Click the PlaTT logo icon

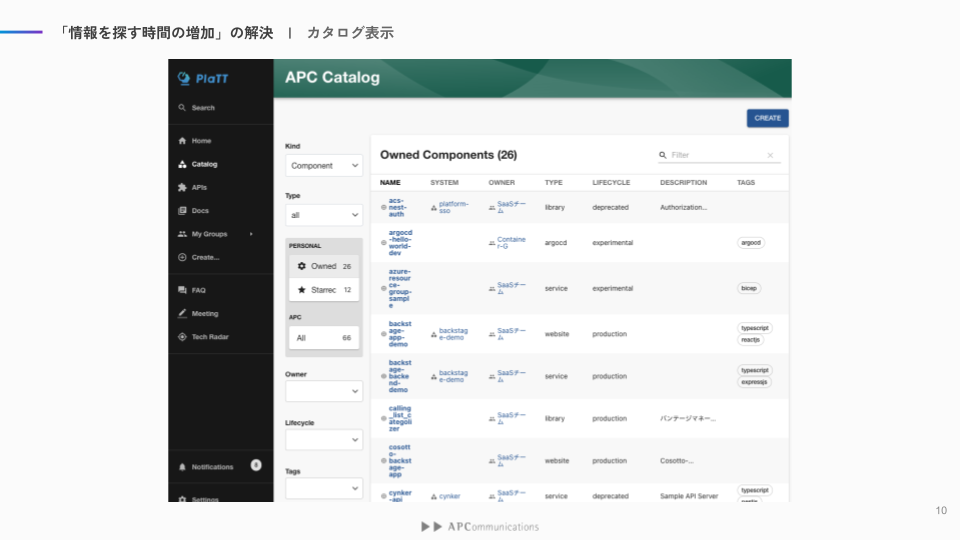(184, 78)
